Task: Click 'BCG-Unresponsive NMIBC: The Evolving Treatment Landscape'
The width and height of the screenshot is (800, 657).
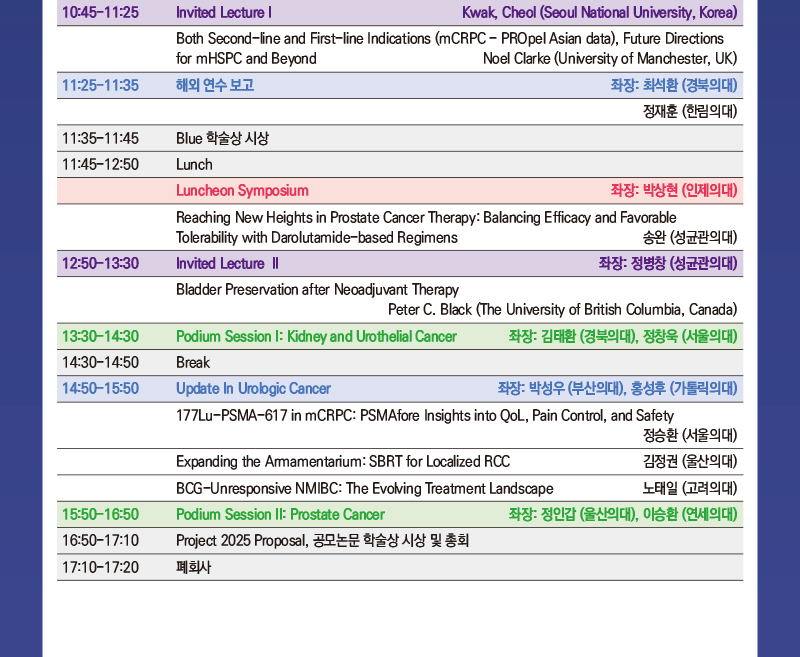Action: (x=364, y=489)
